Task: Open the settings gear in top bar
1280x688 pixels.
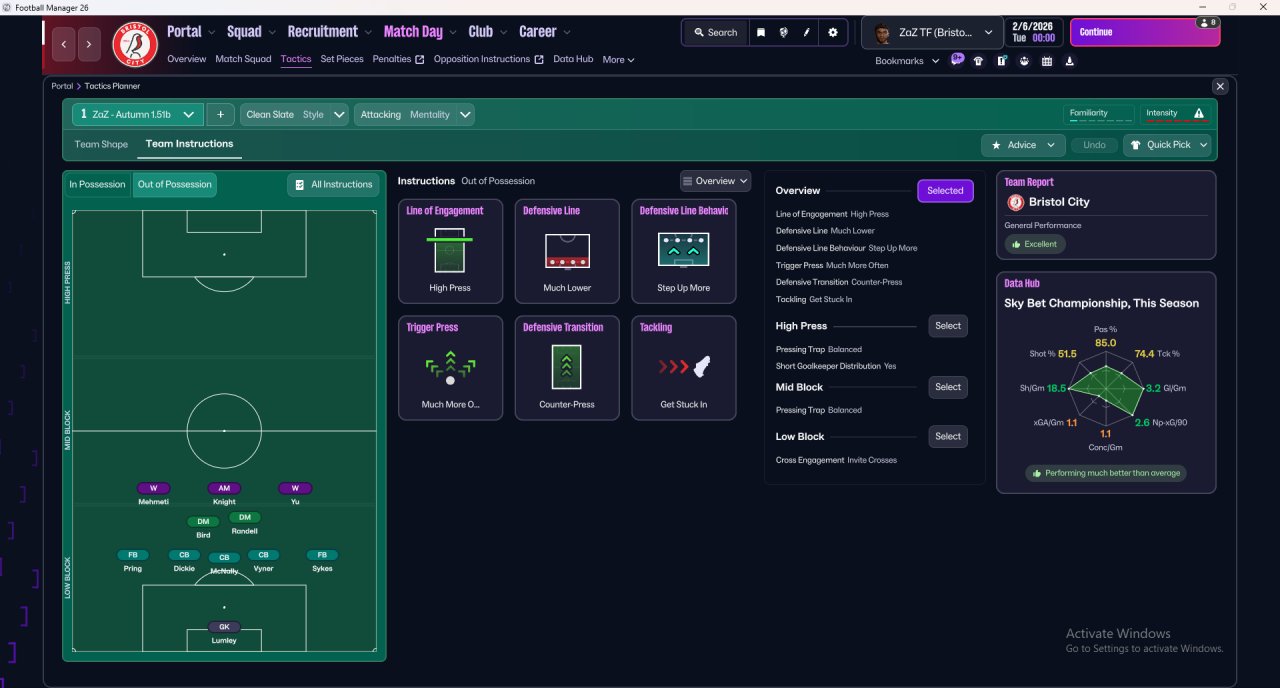Action: [833, 32]
